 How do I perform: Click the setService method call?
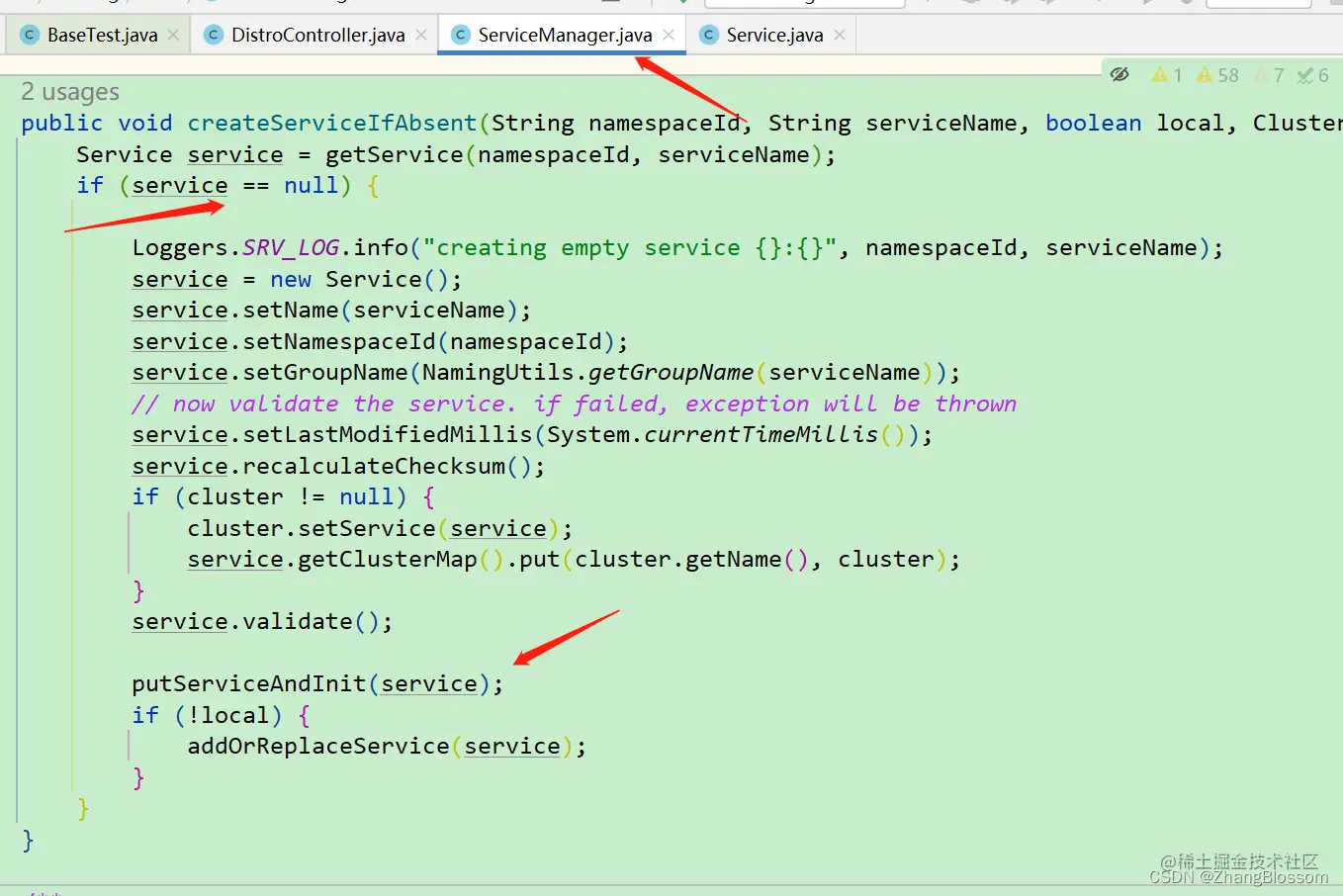(367, 528)
